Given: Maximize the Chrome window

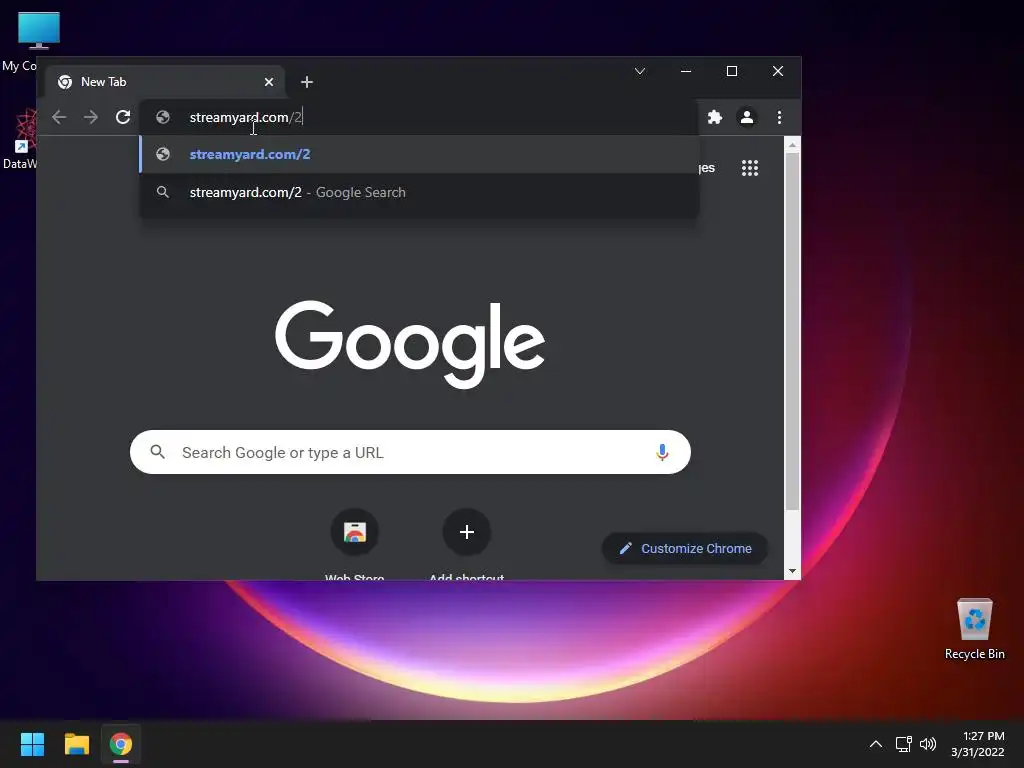Looking at the screenshot, I should [731, 71].
